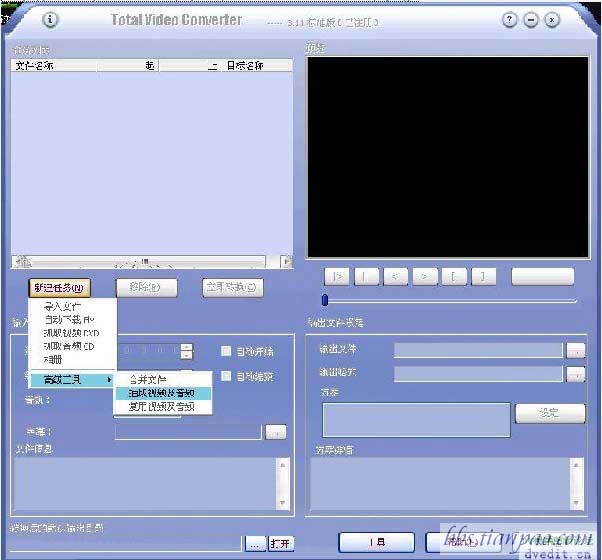The height and width of the screenshot is (560, 602).
Task: Select 复用视频及音频 multiplex option in submenu
Action: [x=163, y=406]
